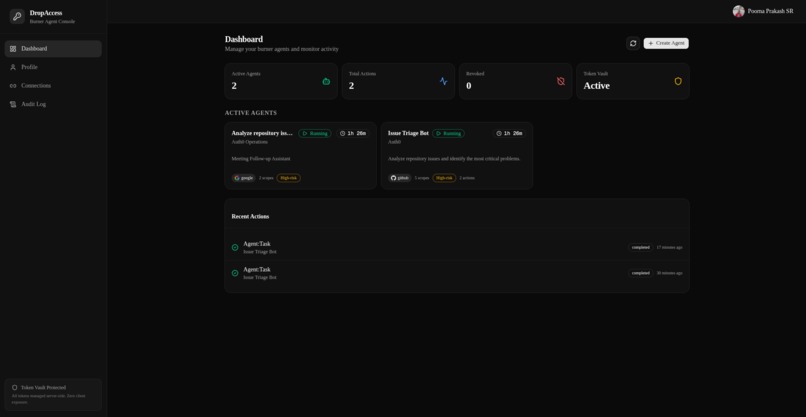Open the Profile page
806x417 pixels.
pos(53,67)
